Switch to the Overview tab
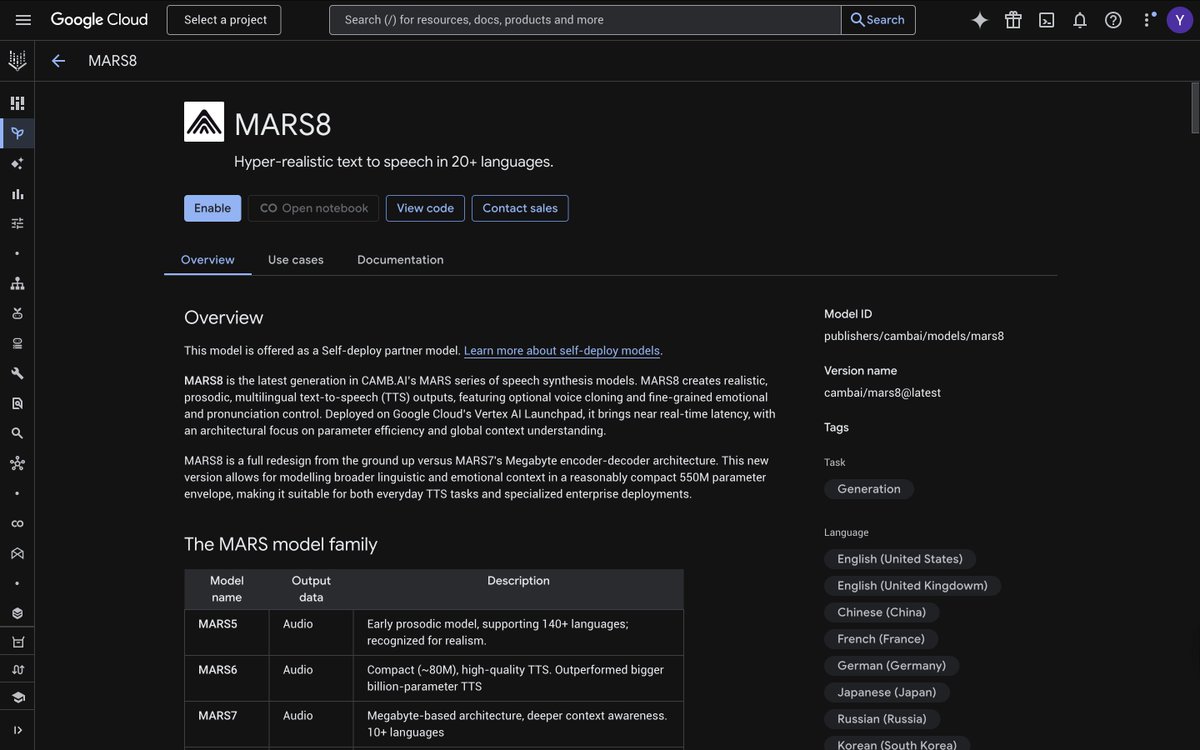The height and width of the screenshot is (750, 1200). [x=208, y=260]
